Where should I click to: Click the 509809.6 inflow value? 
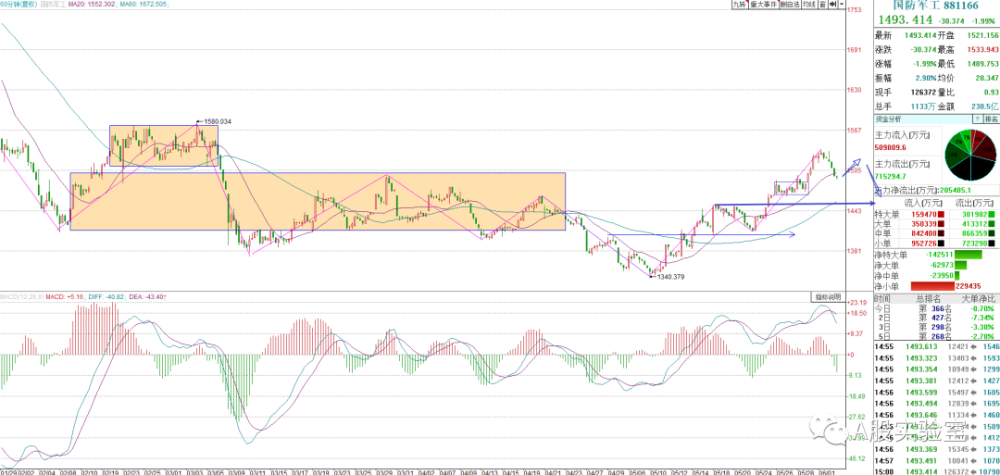[892, 146]
